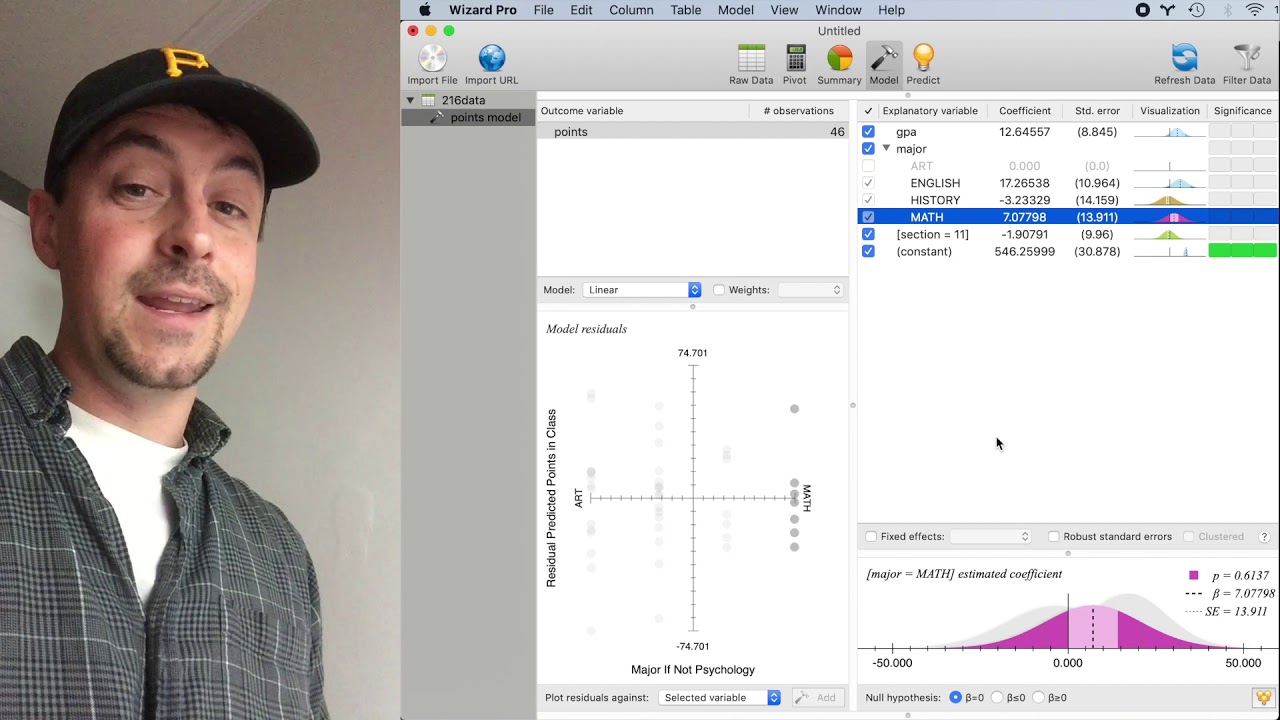Open the Table menu
The image size is (1280, 720).
[x=685, y=10]
